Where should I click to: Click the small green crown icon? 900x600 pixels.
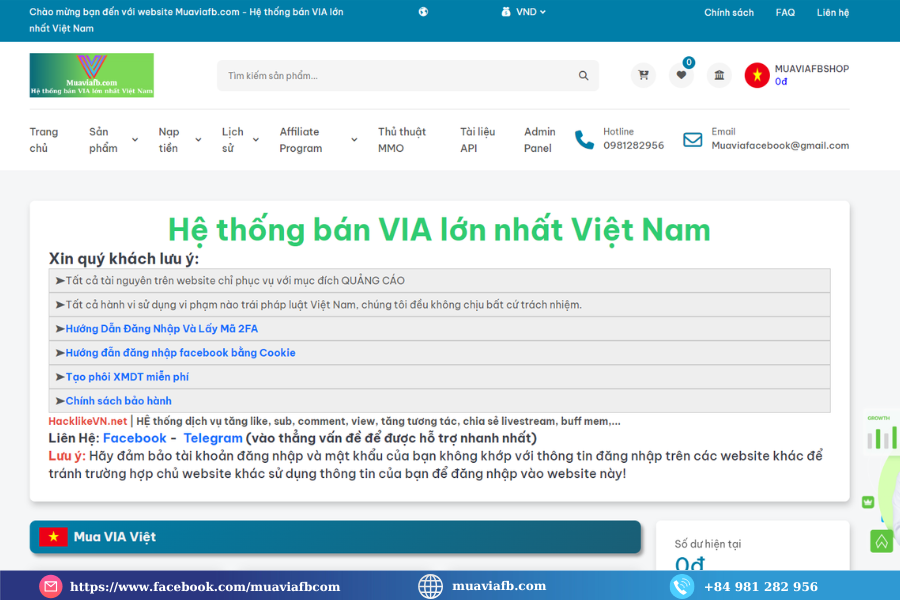tap(868, 502)
